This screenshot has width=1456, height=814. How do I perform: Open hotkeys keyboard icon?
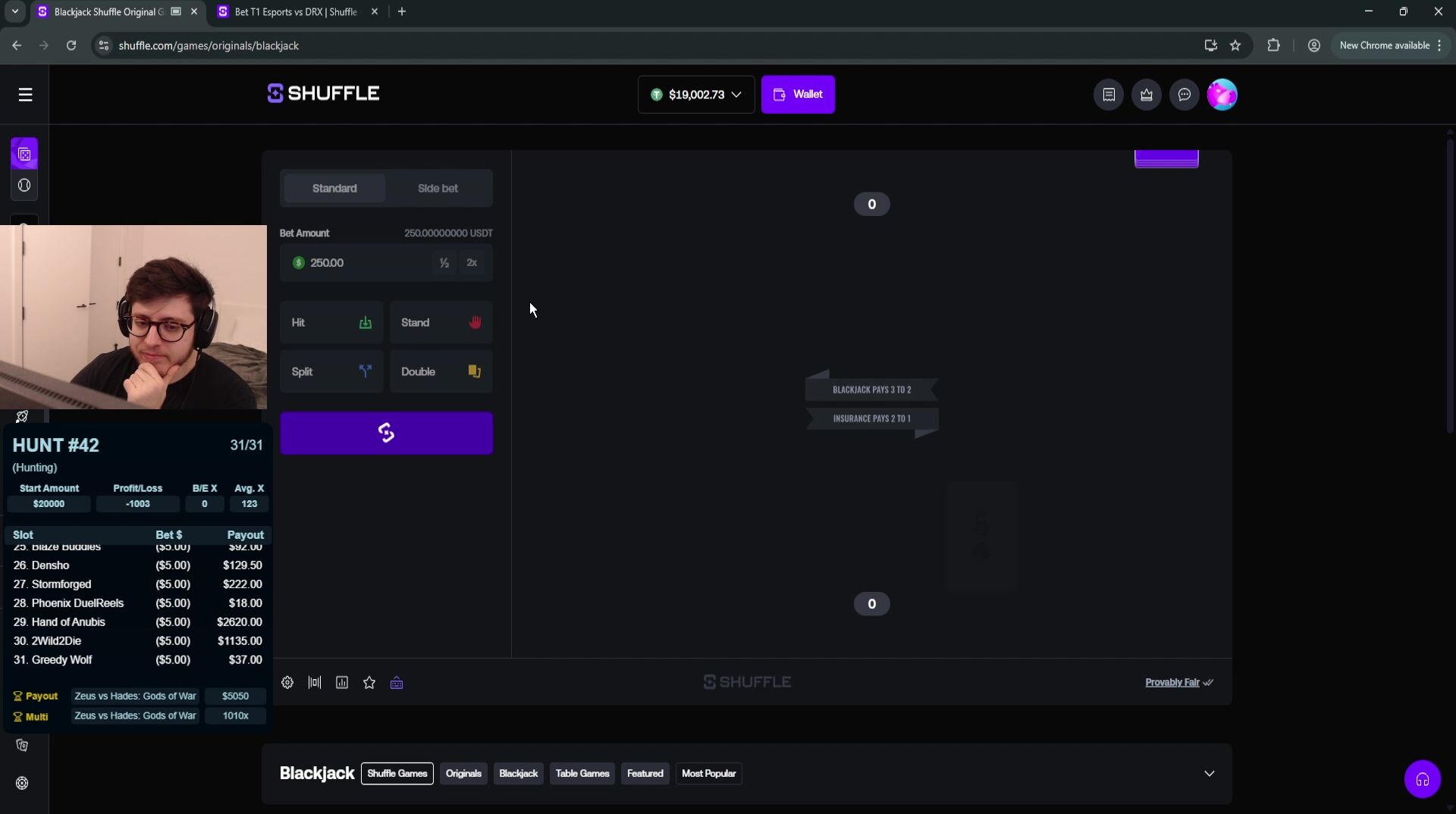pos(397,683)
